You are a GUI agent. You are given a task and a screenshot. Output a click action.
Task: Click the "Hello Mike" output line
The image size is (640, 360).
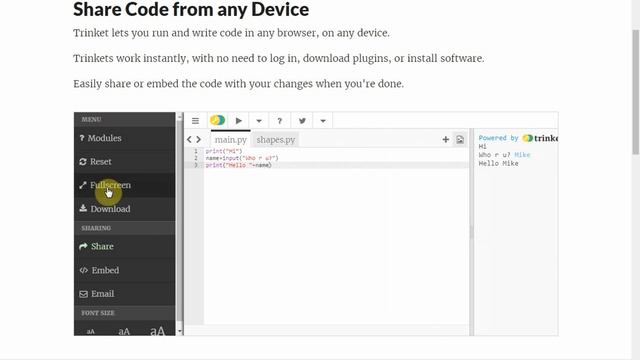tap(498, 163)
